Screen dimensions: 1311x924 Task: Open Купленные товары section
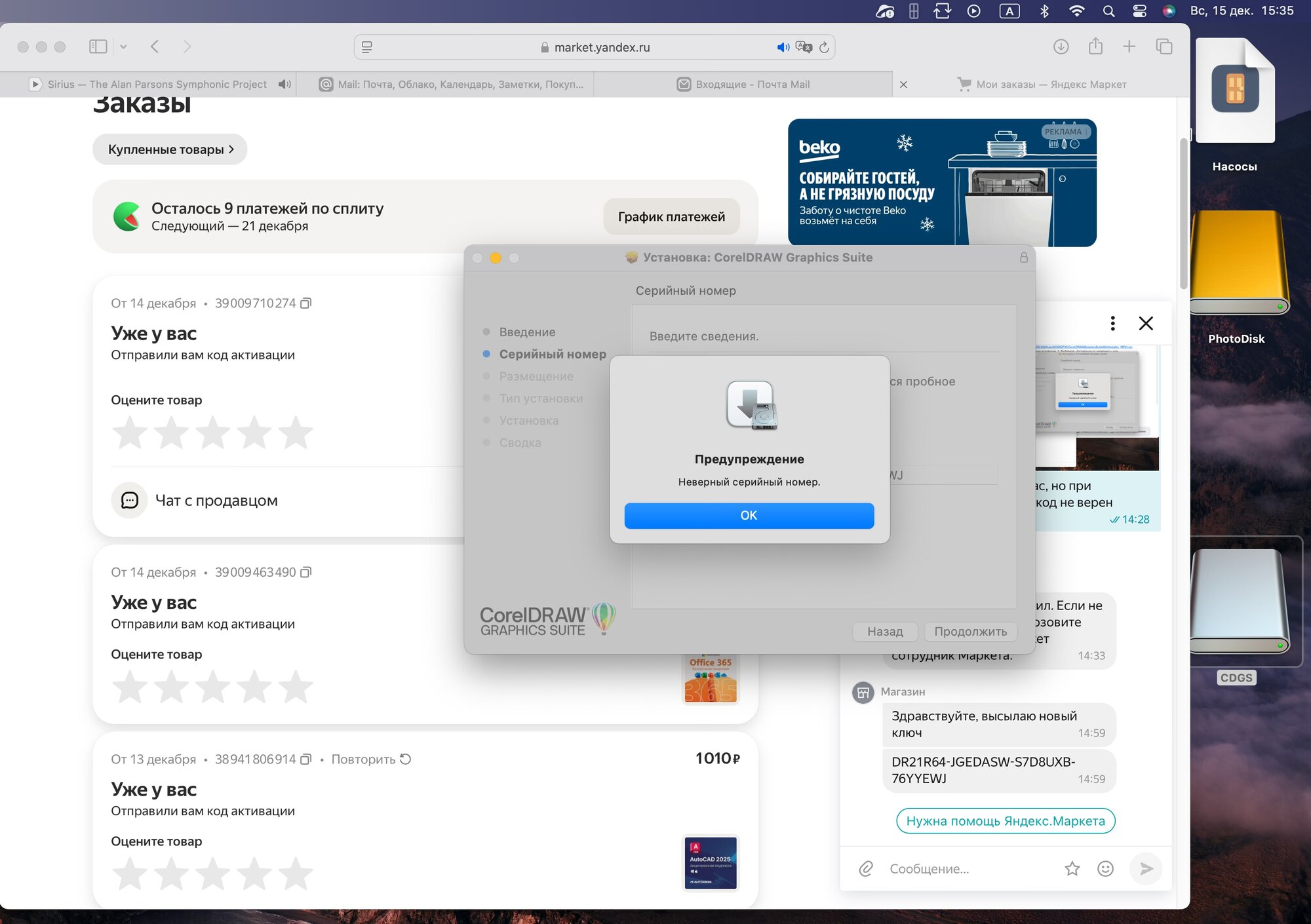[x=170, y=149]
